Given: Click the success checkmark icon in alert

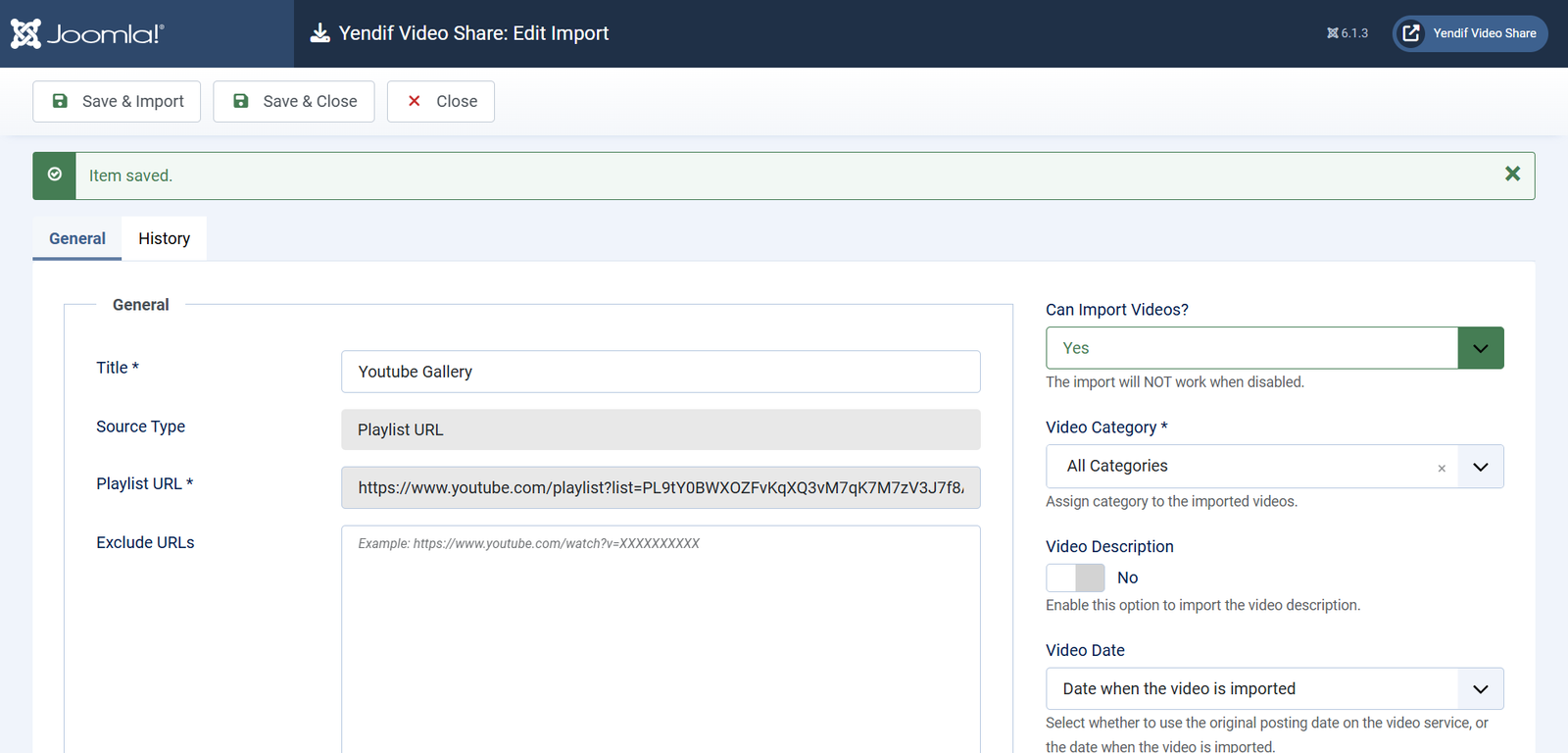Looking at the screenshot, I should (x=55, y=175).
